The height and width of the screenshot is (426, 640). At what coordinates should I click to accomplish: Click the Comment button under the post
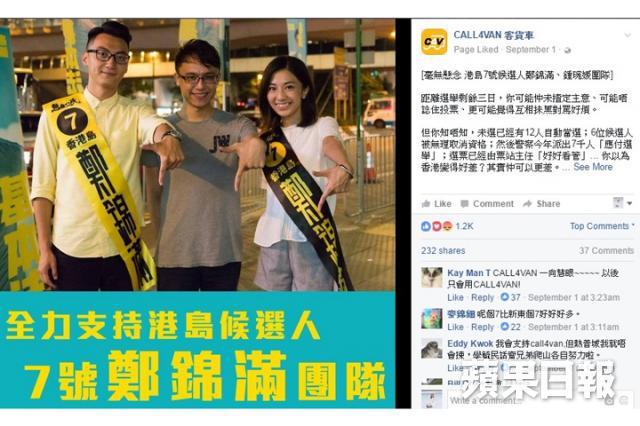pyautogui.click(x=487, y=204)
